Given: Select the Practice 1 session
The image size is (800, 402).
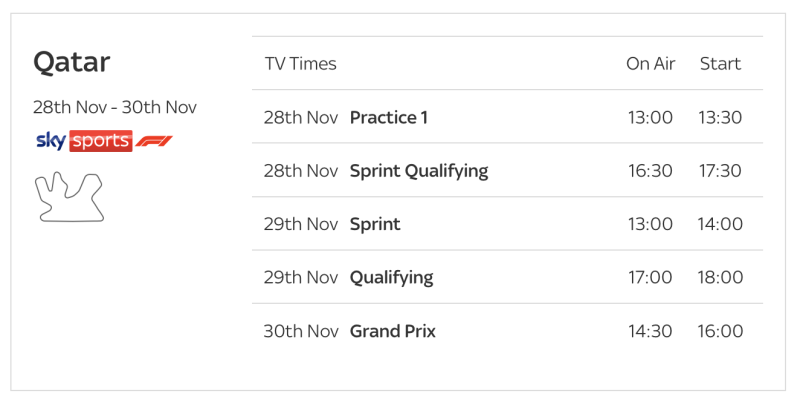Looking at the screenshot, I should pyautogui.click(x=388, y=117).
